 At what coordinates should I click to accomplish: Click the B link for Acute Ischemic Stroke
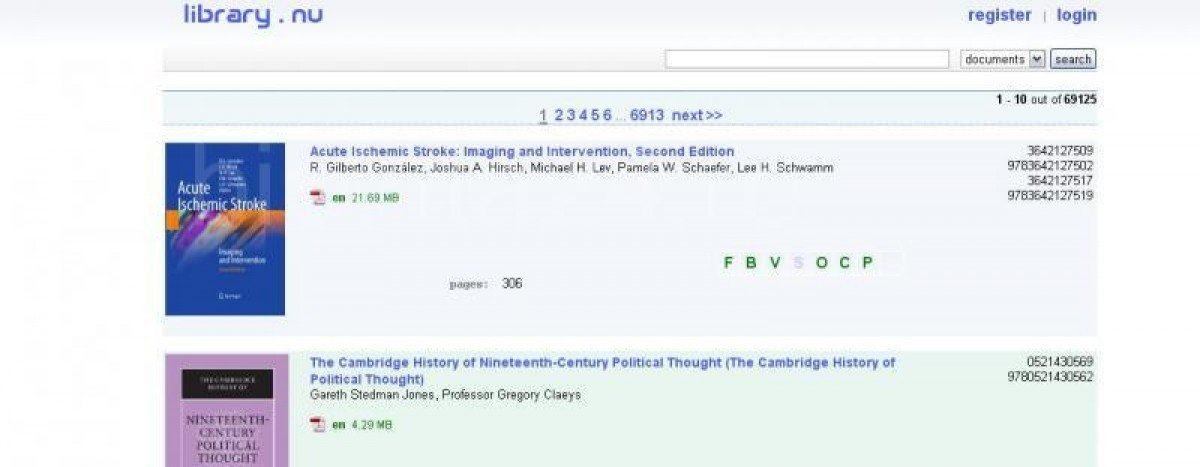click(751, 263)
